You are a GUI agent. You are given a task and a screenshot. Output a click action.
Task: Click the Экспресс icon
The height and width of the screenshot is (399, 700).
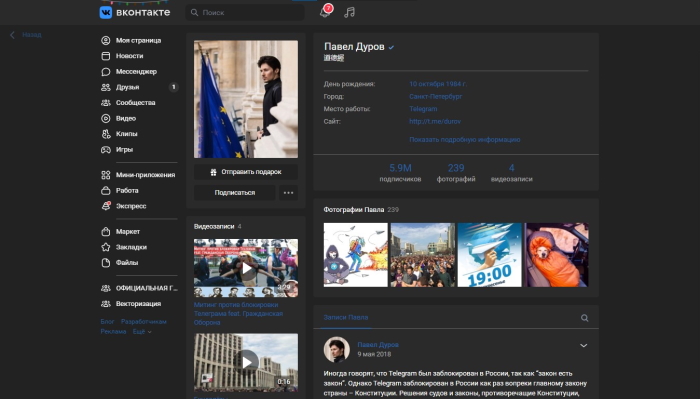coord(106,206)
